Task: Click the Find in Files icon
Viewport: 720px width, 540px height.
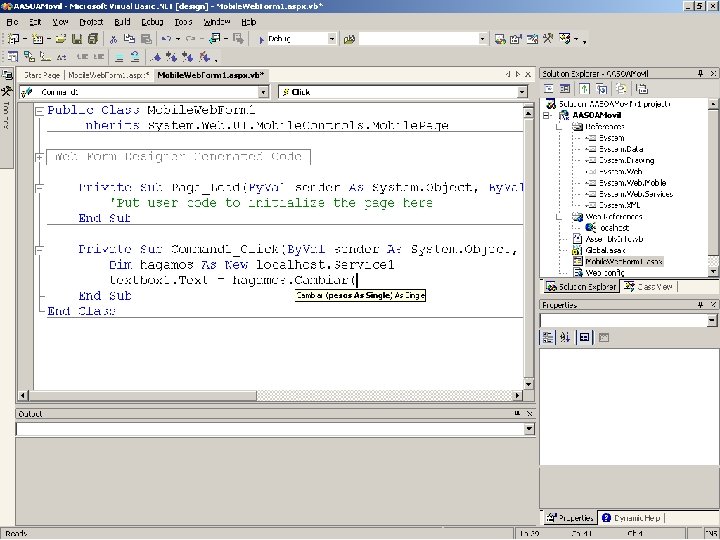Action: pyautogui.click(x=349, y=39)
